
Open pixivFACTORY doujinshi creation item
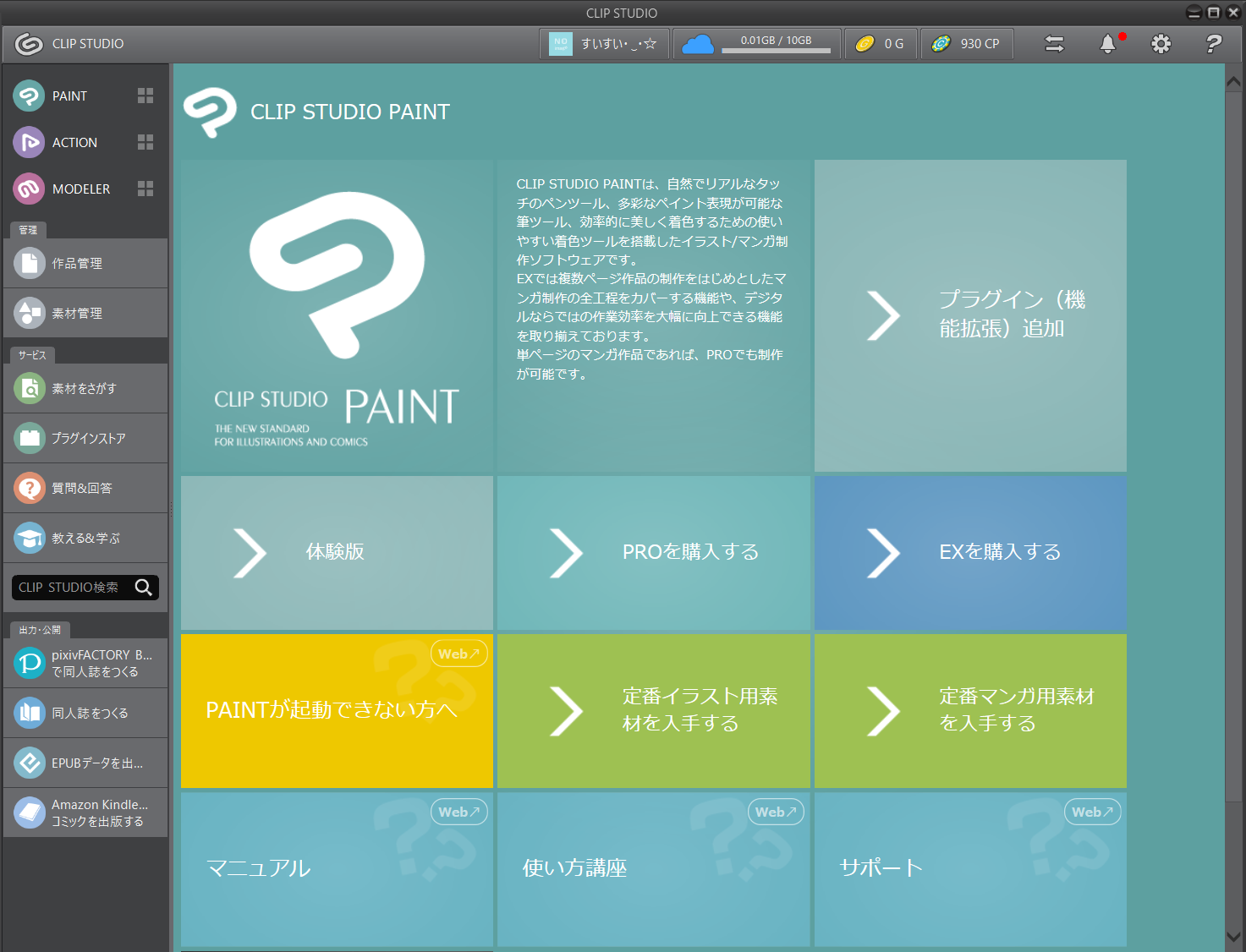85,663
